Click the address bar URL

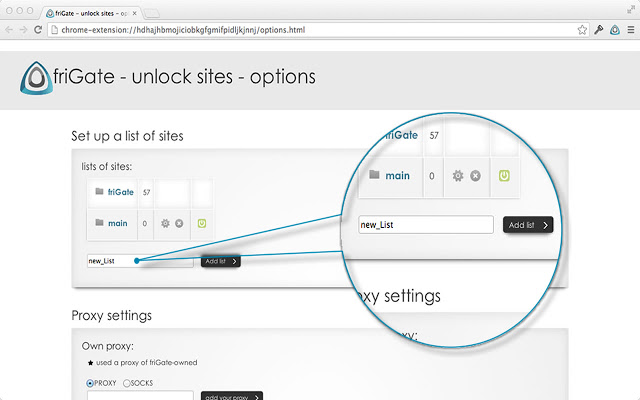[183, 30]
